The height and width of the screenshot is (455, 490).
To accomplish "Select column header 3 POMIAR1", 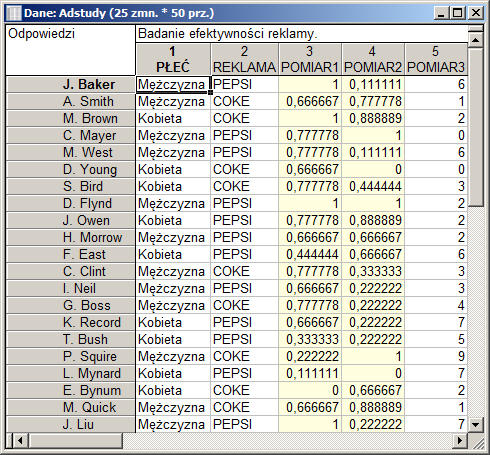I will tap(310, 59).
